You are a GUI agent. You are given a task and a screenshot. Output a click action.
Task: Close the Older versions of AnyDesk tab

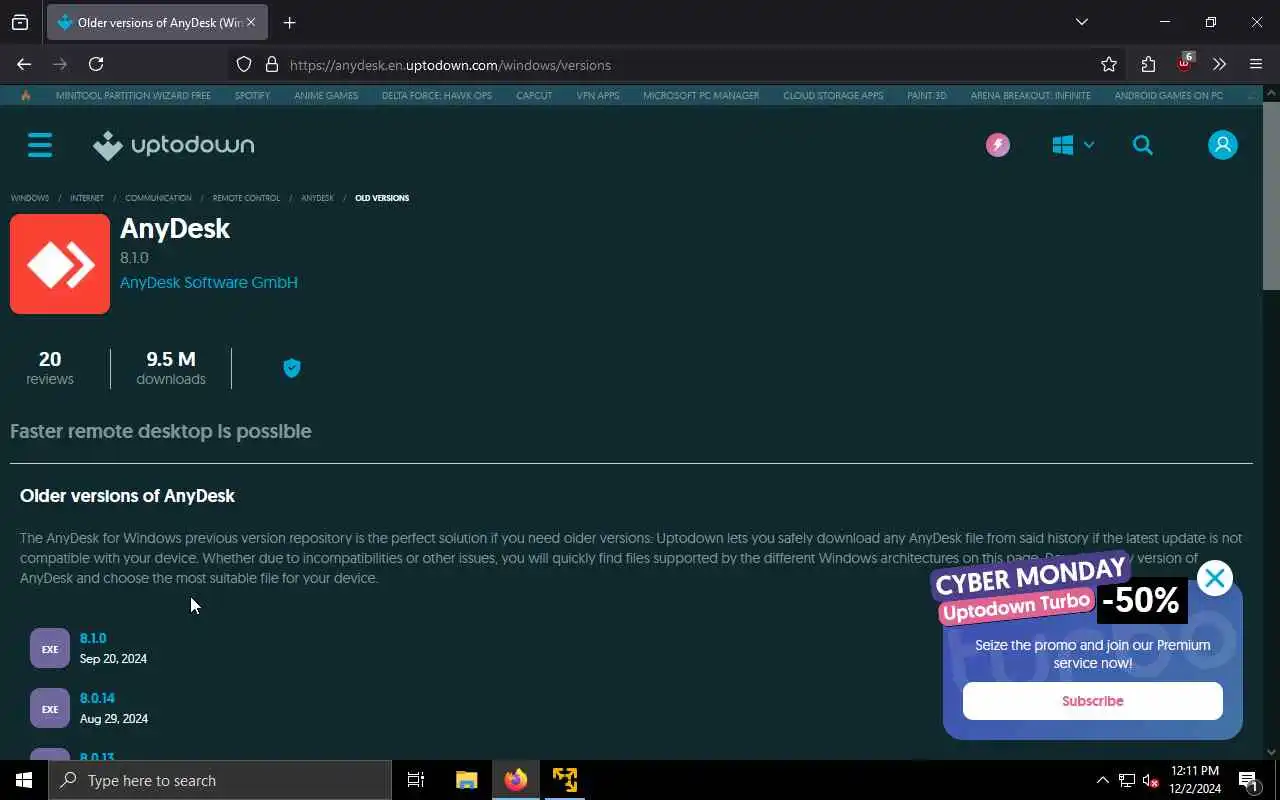pos(251,22)
